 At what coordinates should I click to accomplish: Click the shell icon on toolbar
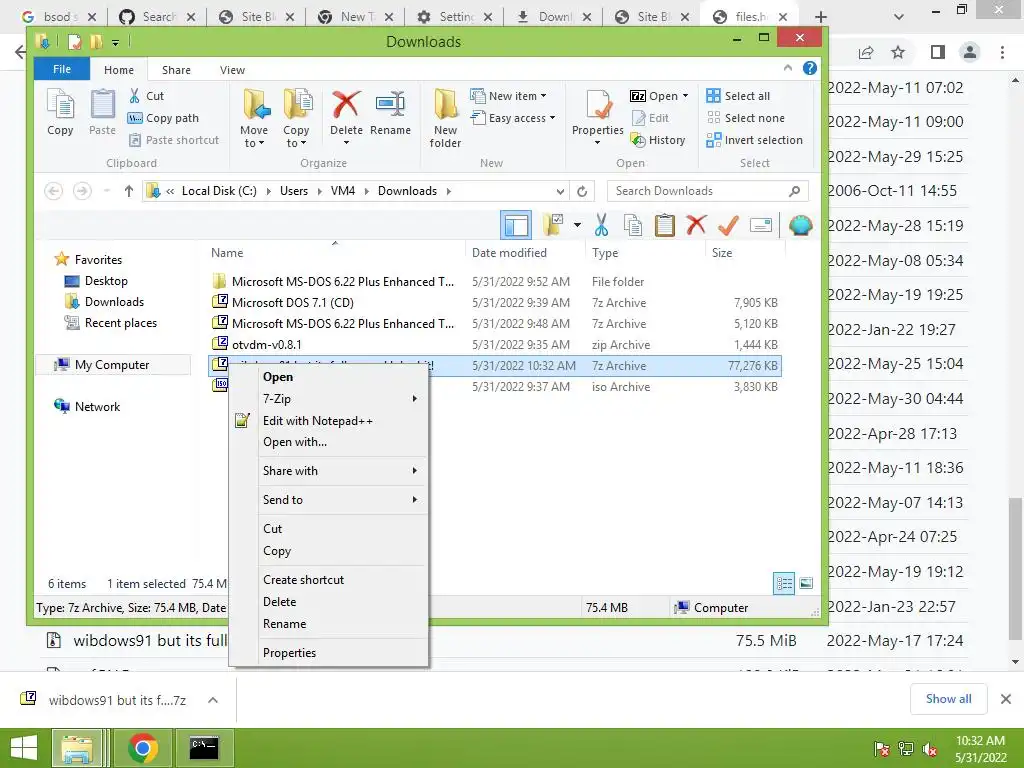pyautogui.click(x=800, y=225)
